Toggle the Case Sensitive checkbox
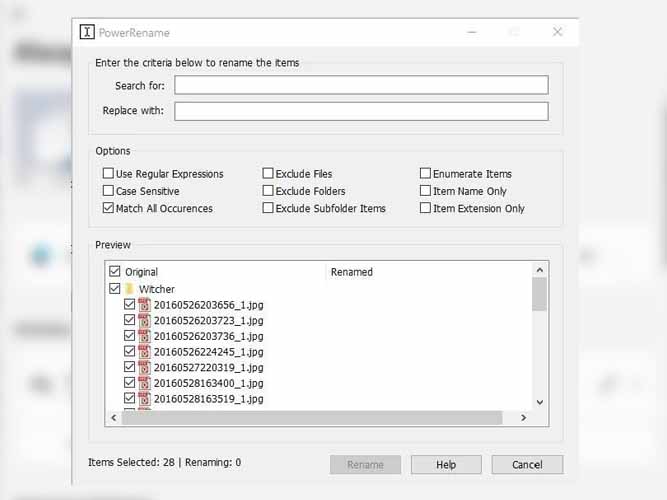The width and height of the screenshot is (667, 500). tap(108, 191)
